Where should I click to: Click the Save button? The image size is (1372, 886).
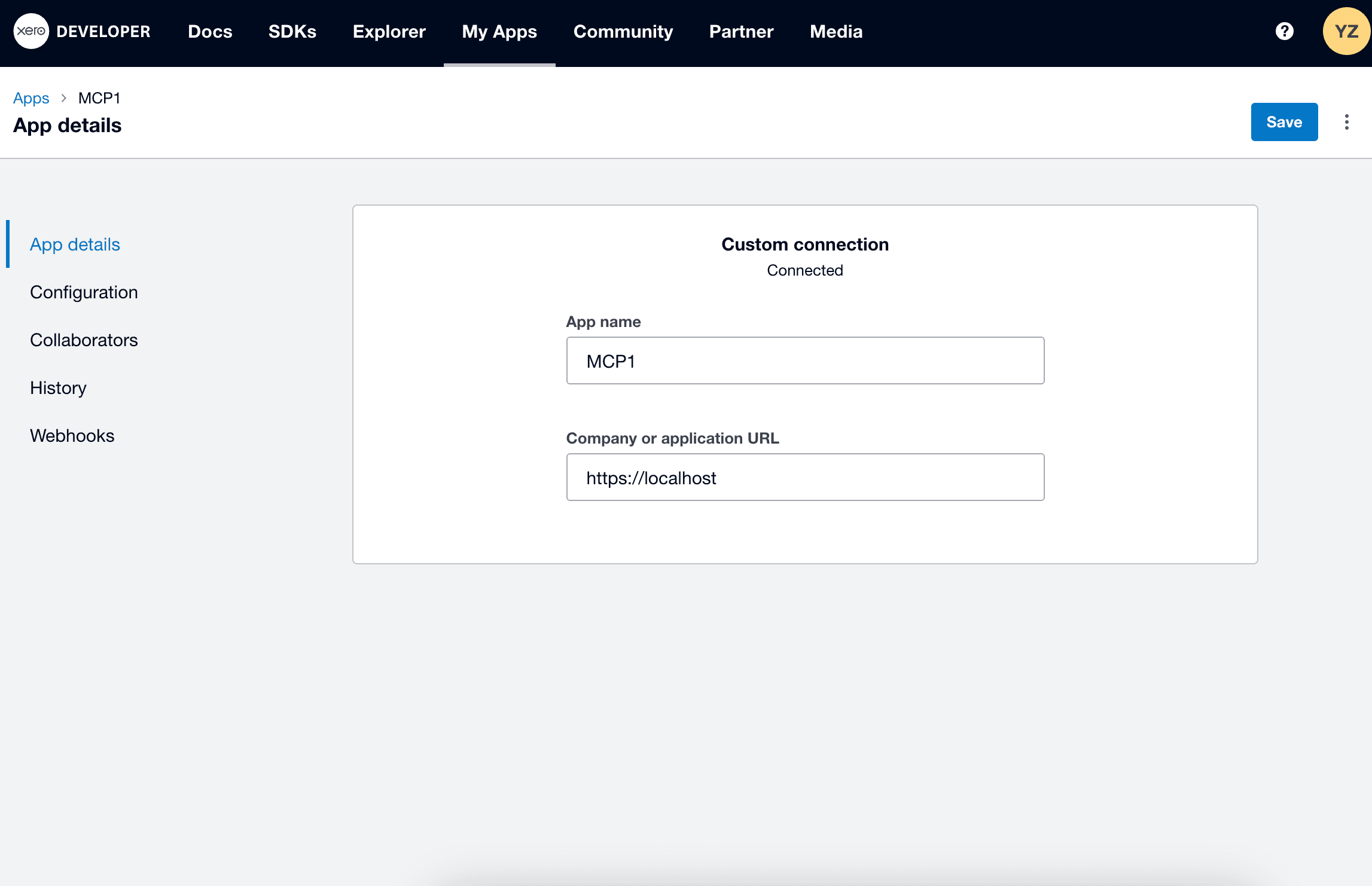(1283, 122)
